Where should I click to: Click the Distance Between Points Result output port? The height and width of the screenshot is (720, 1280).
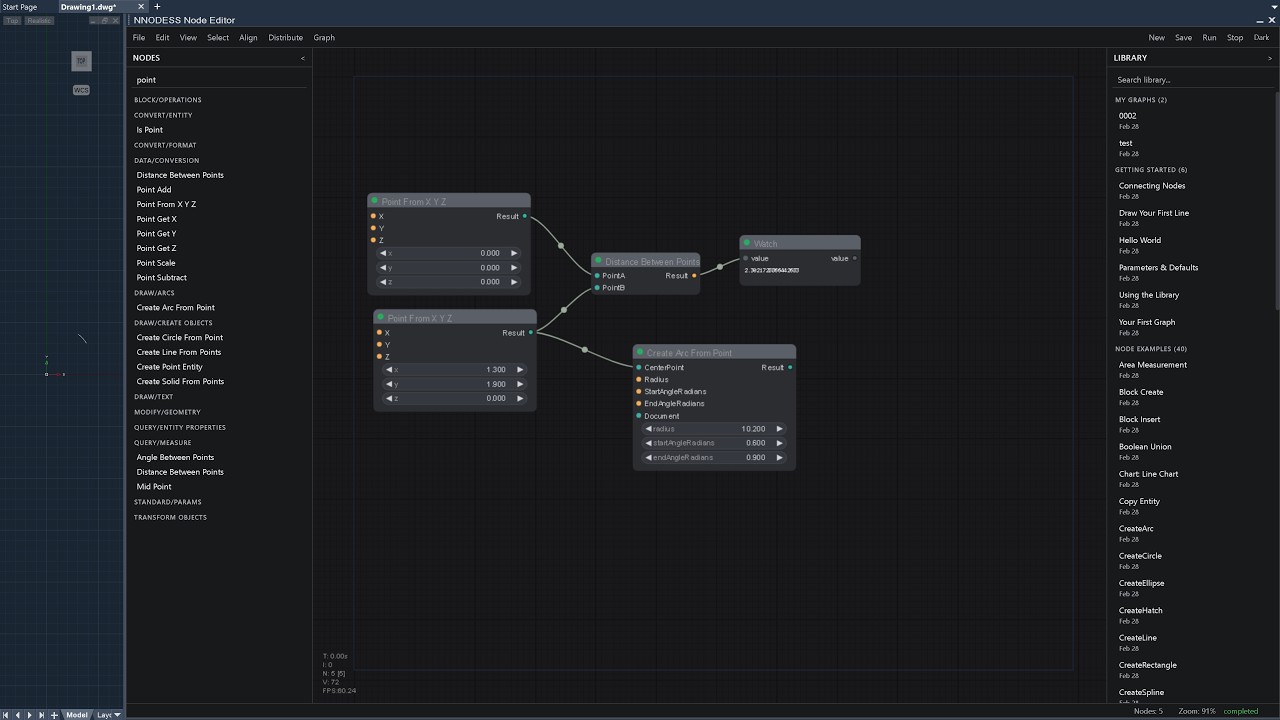(694, 276)
